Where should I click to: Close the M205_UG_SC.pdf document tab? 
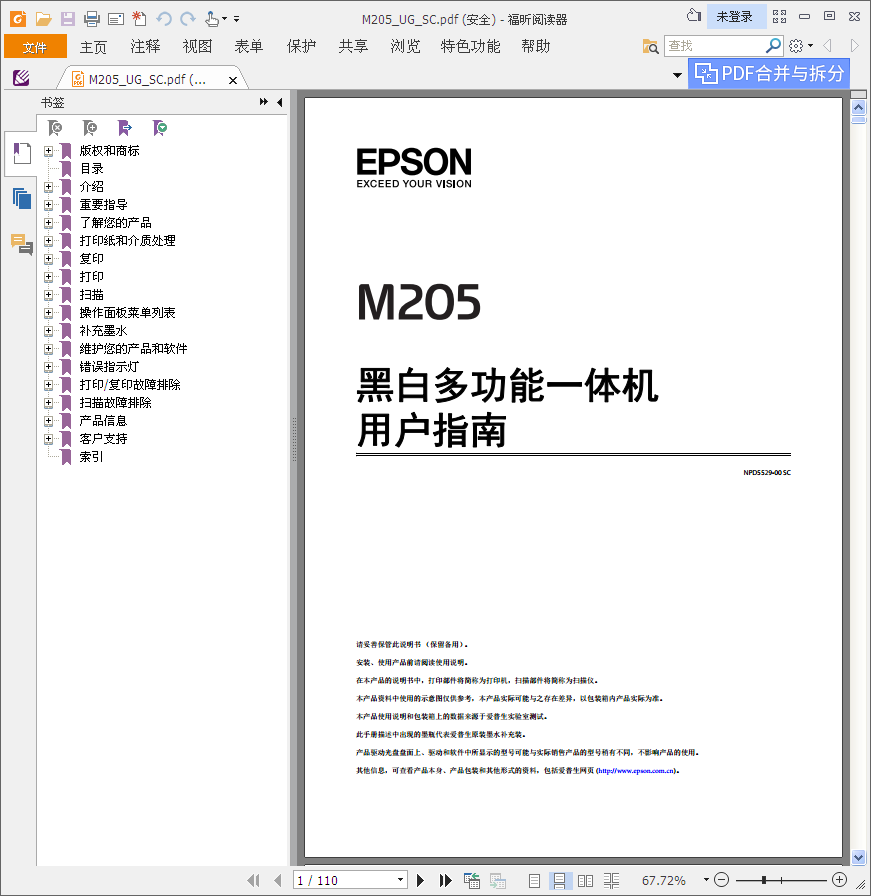pyautogui.click(x=233, y=81)
